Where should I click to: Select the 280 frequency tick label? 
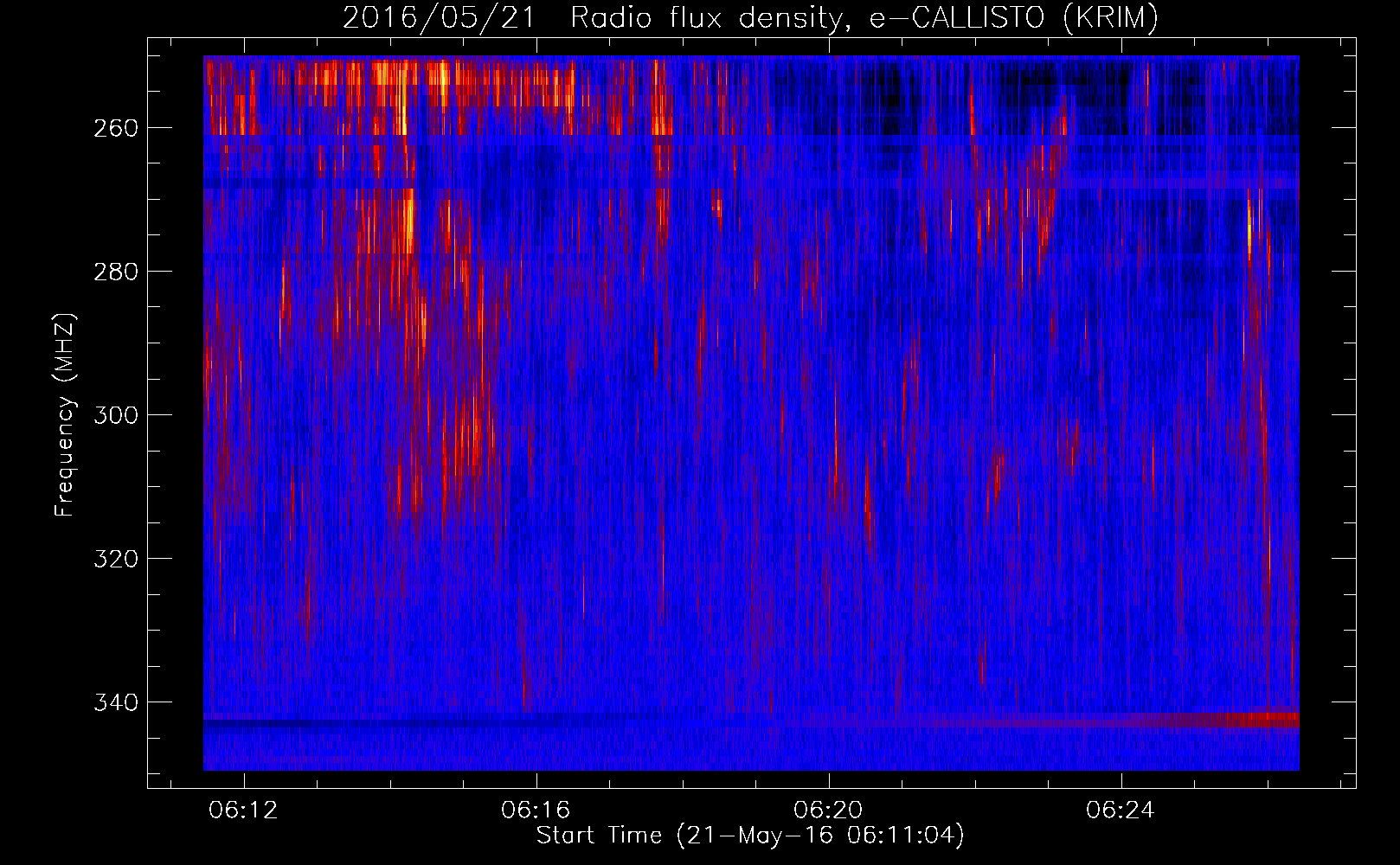pos(116,272)
